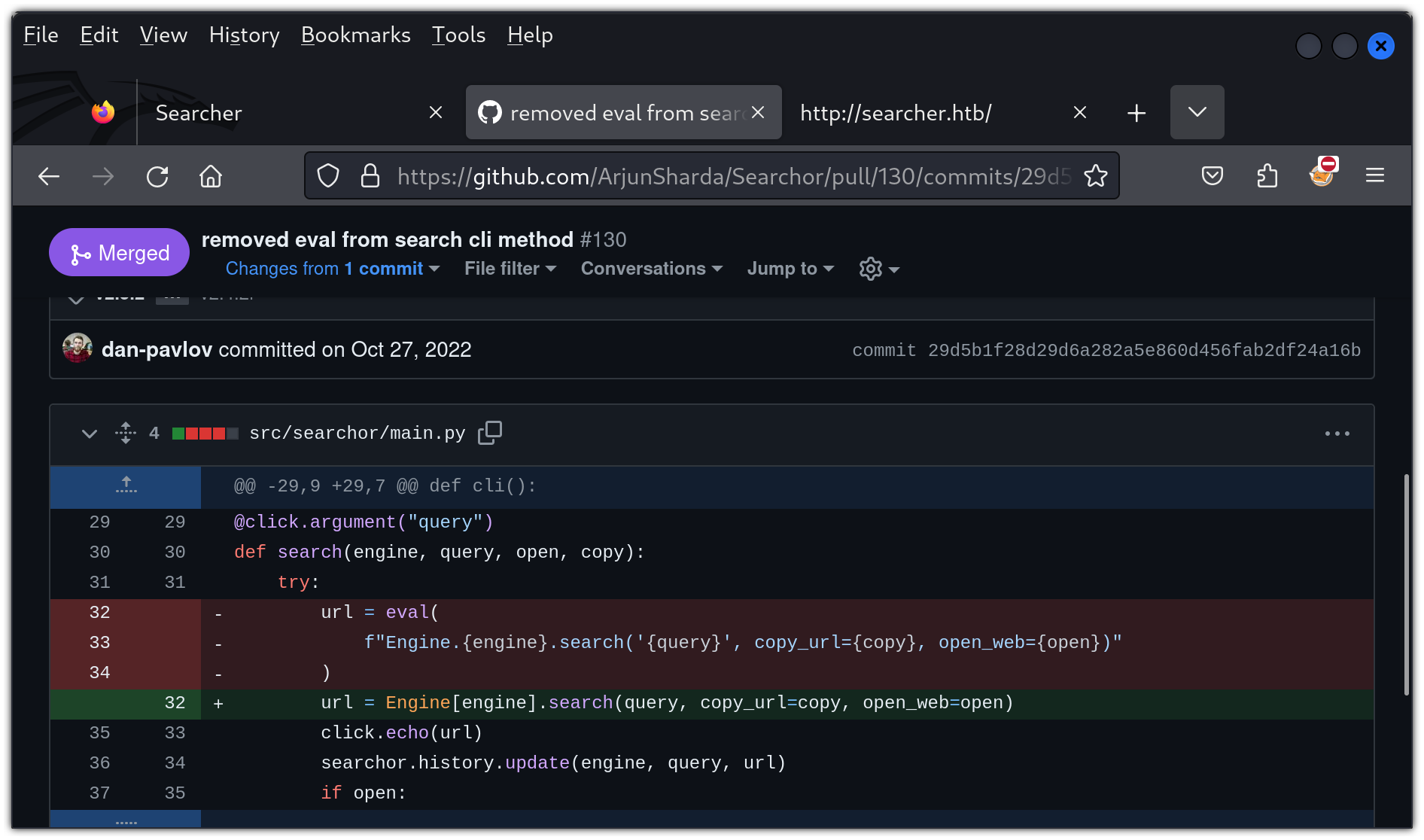Bookmark this page with the star icon
Image resolution: width=1424 pixels, height=840 pixels.
(1095, 176)
